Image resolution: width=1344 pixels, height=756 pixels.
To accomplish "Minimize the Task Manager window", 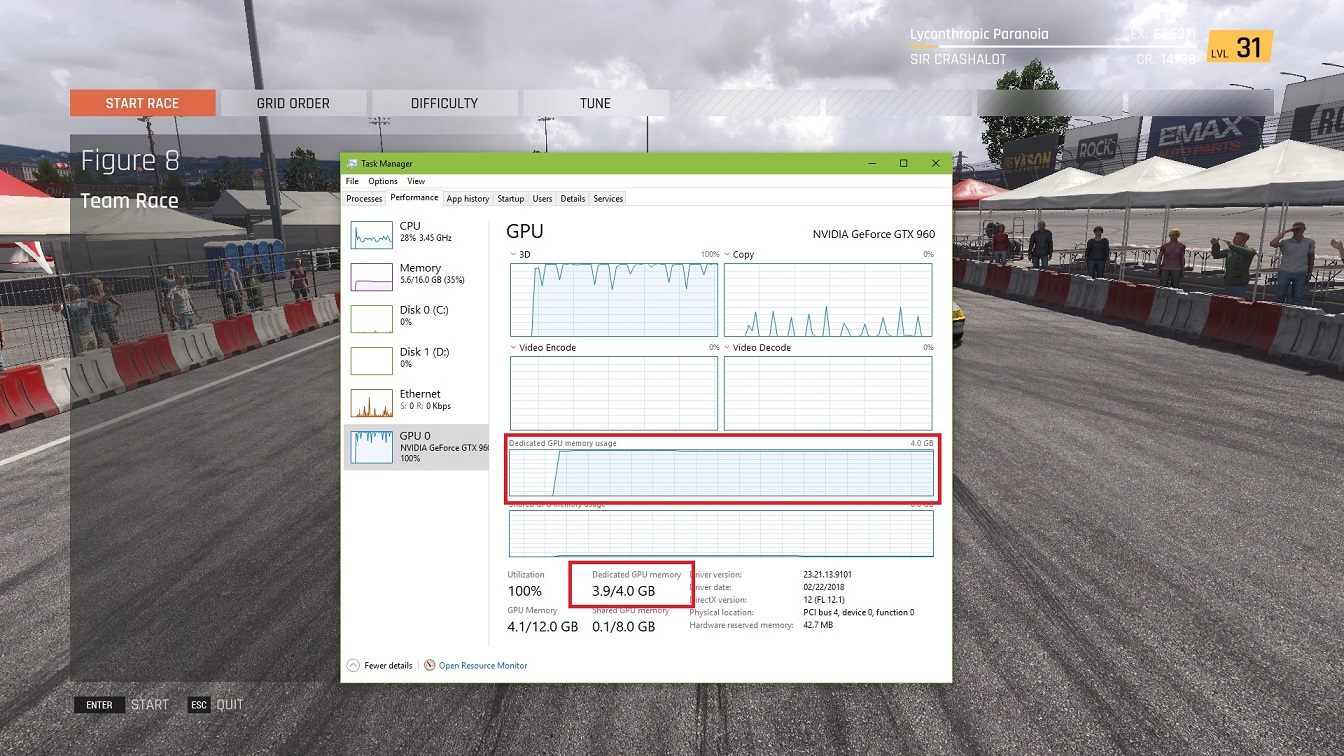I will [x=871, y=163].
